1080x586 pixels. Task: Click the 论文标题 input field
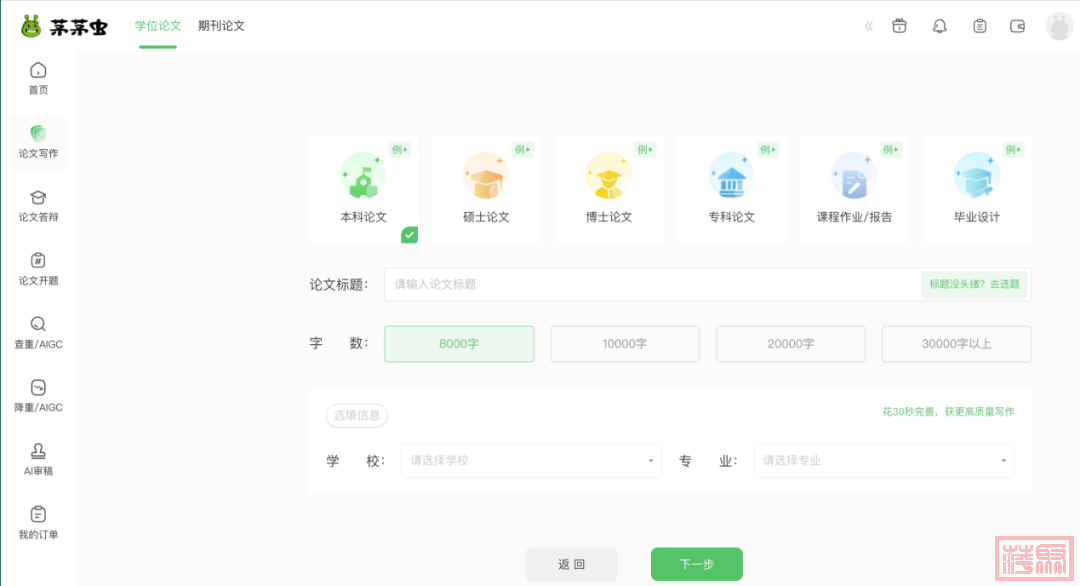[650, 284]
